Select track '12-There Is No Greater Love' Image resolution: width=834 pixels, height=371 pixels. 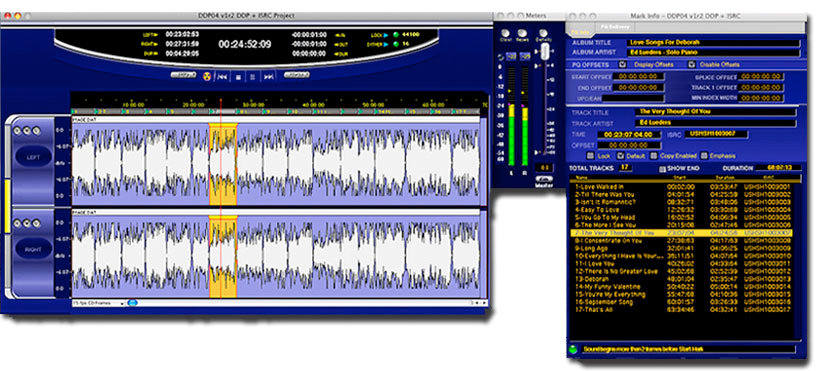point(681,271)
